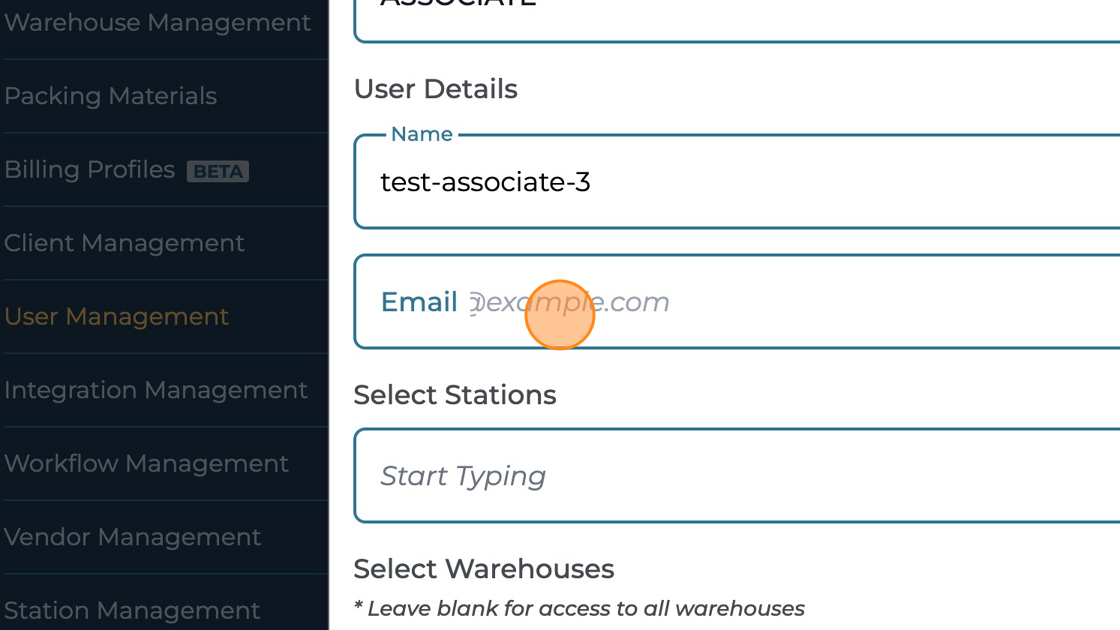Open the role dropdown showing ASSOCIATE
Image resolution: width=1120 pixels, height=630 pixels.
pos(736,15)
